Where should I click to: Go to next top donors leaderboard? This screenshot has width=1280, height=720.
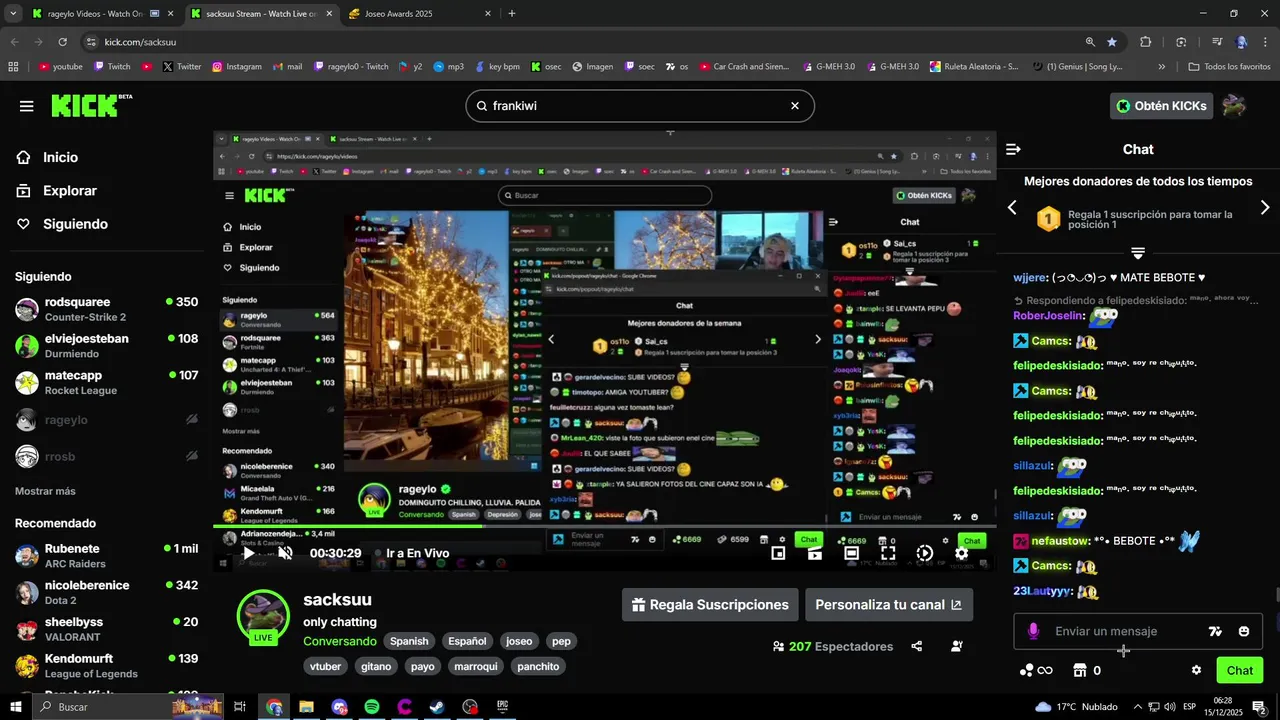click(1265, 207)
